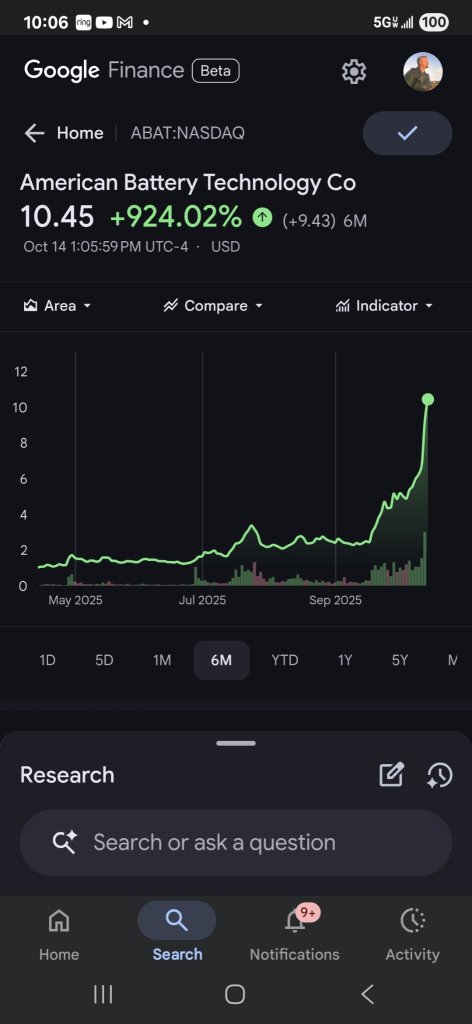The width and height of the screenshot is (472, 1024).
Task: Select the 6M time range
Action: pos(221,660)
